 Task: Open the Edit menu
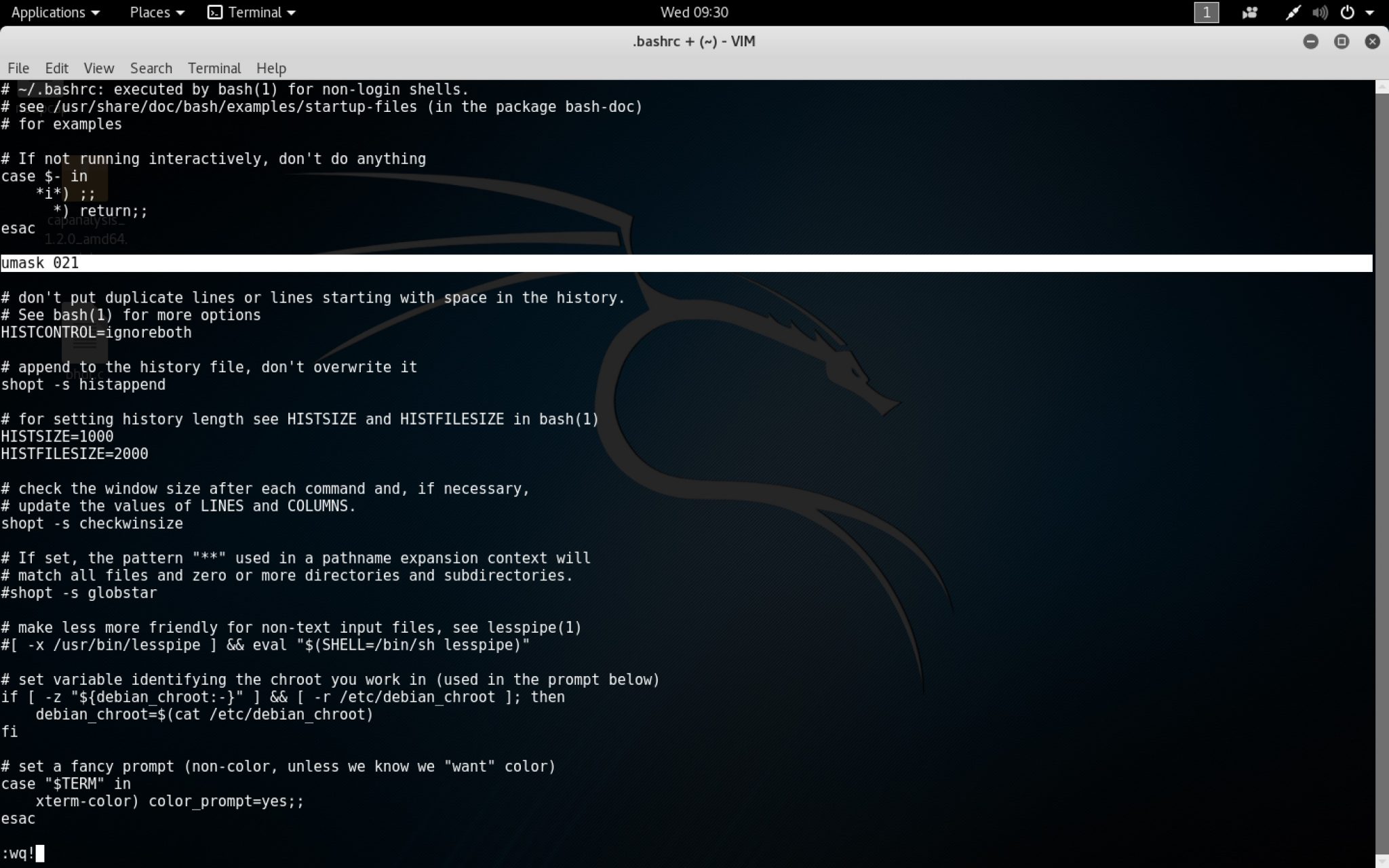(56, 68)
